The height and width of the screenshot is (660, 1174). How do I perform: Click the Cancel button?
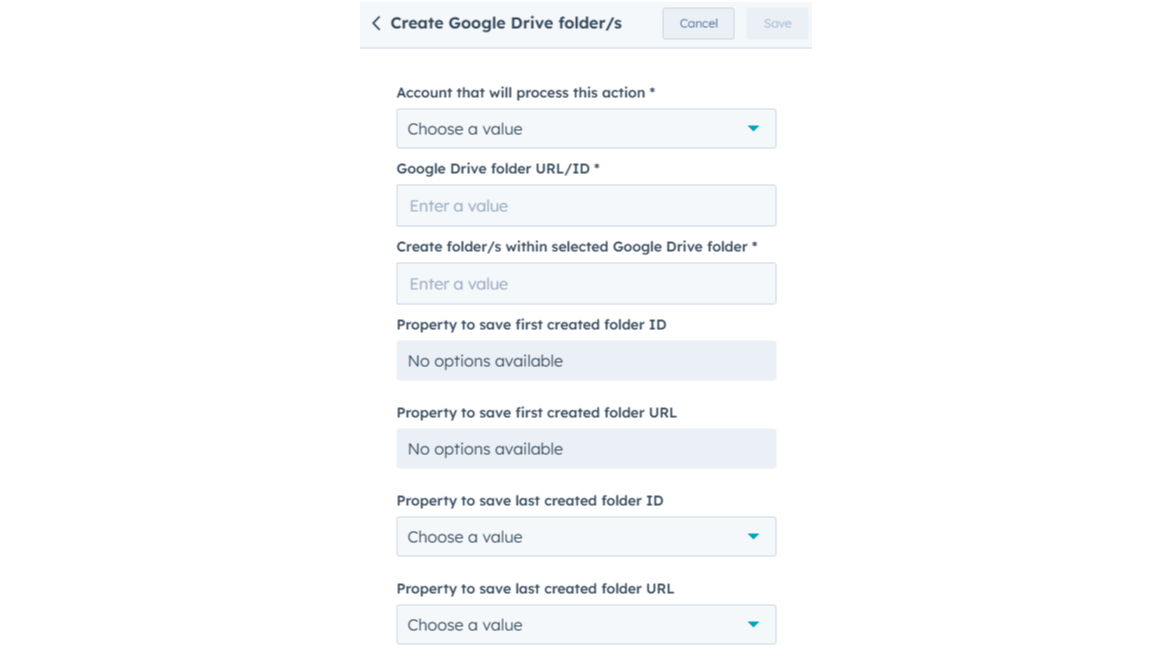click(x=698, y=23)
